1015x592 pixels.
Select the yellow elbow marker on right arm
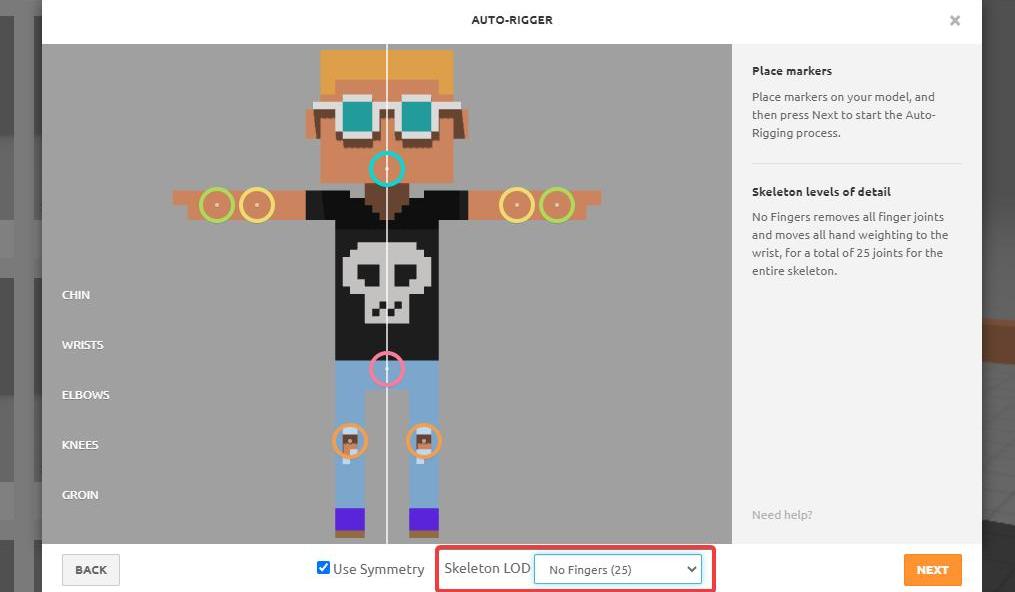point(517,205)
